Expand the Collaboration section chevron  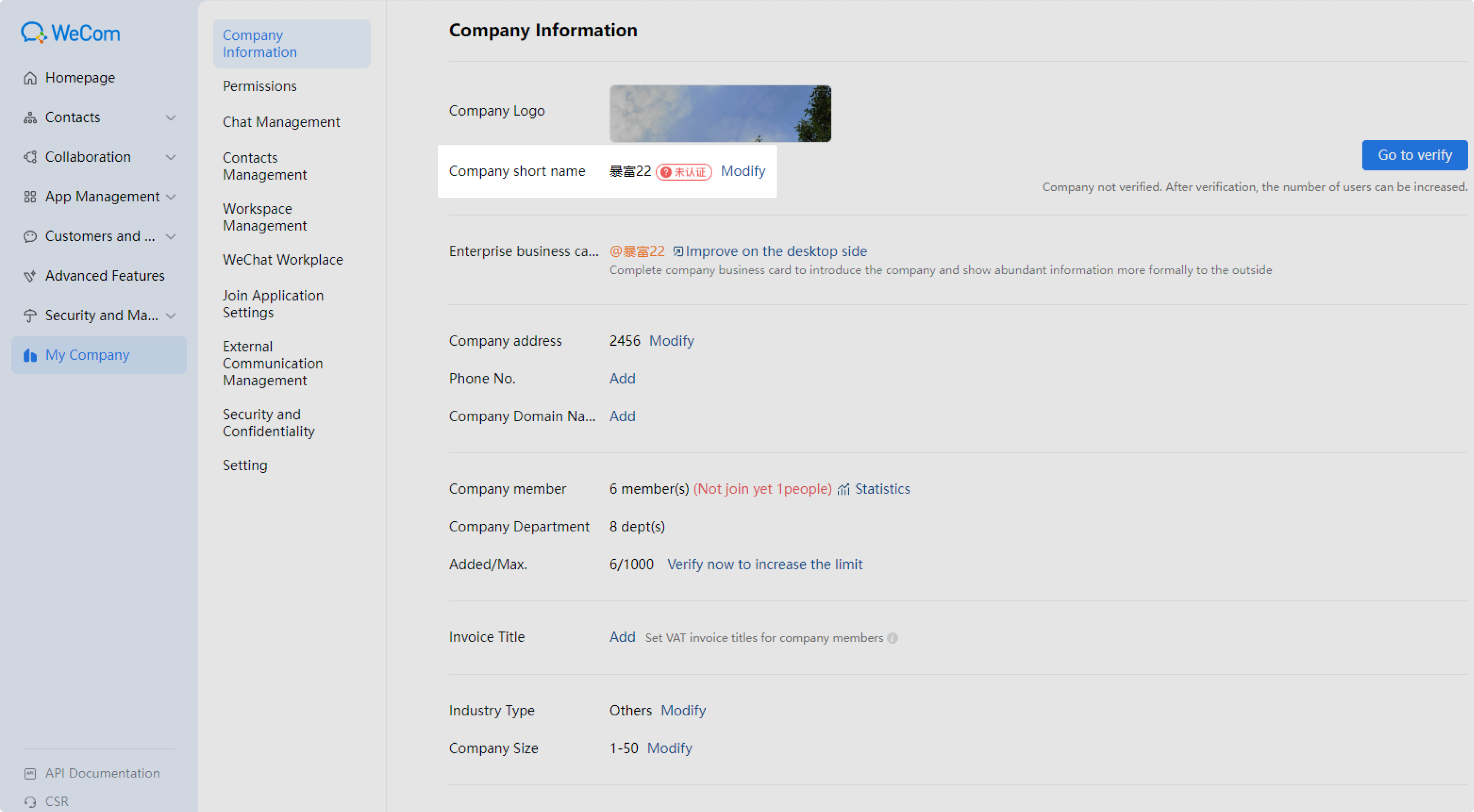171,157
